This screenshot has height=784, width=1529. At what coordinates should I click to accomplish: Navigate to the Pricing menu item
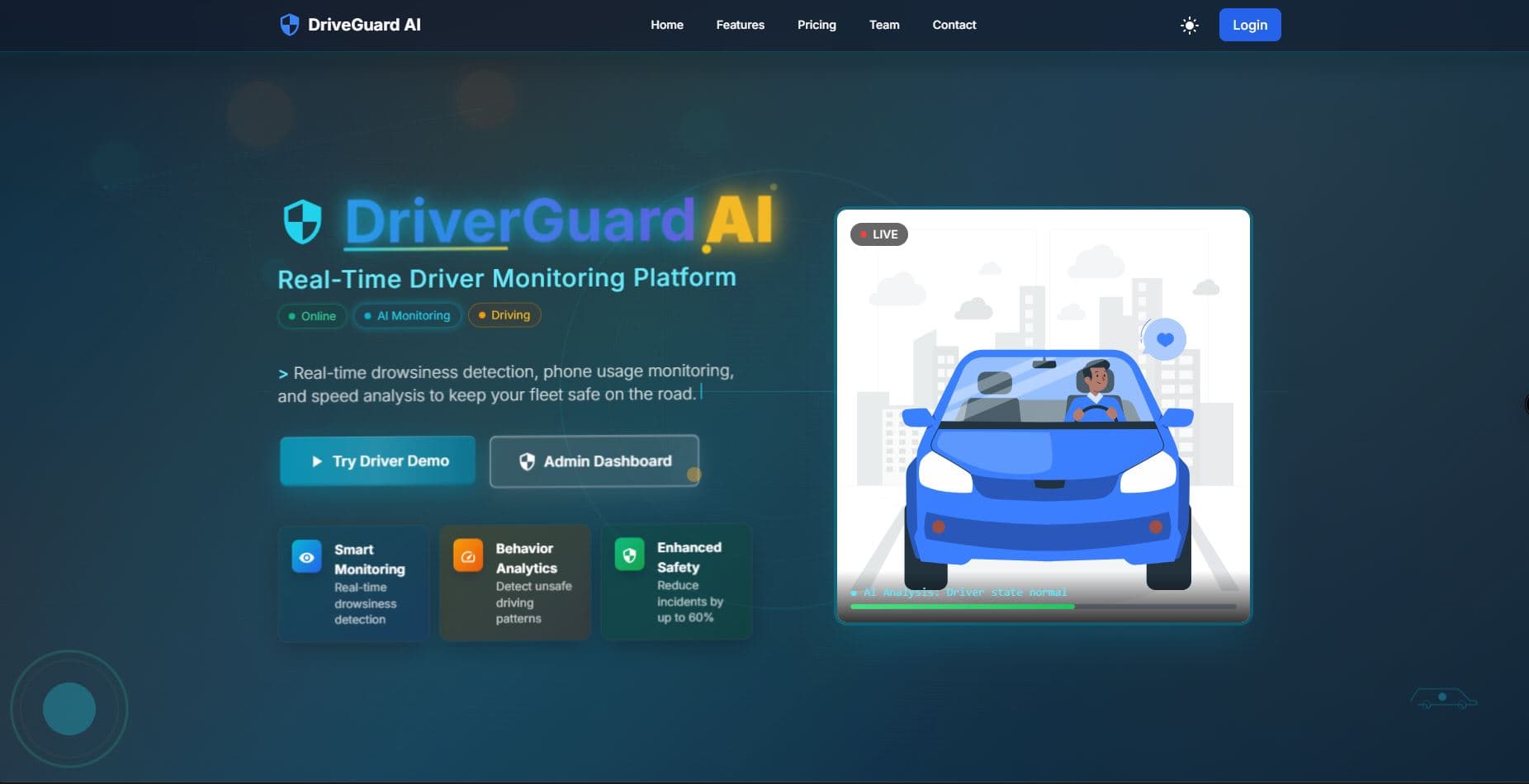tap(817, 25)
